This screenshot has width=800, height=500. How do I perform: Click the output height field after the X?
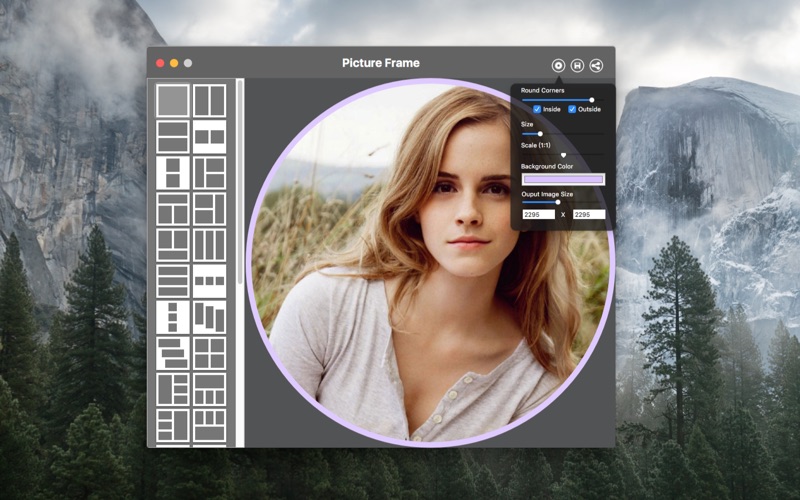tap(588, 214)
